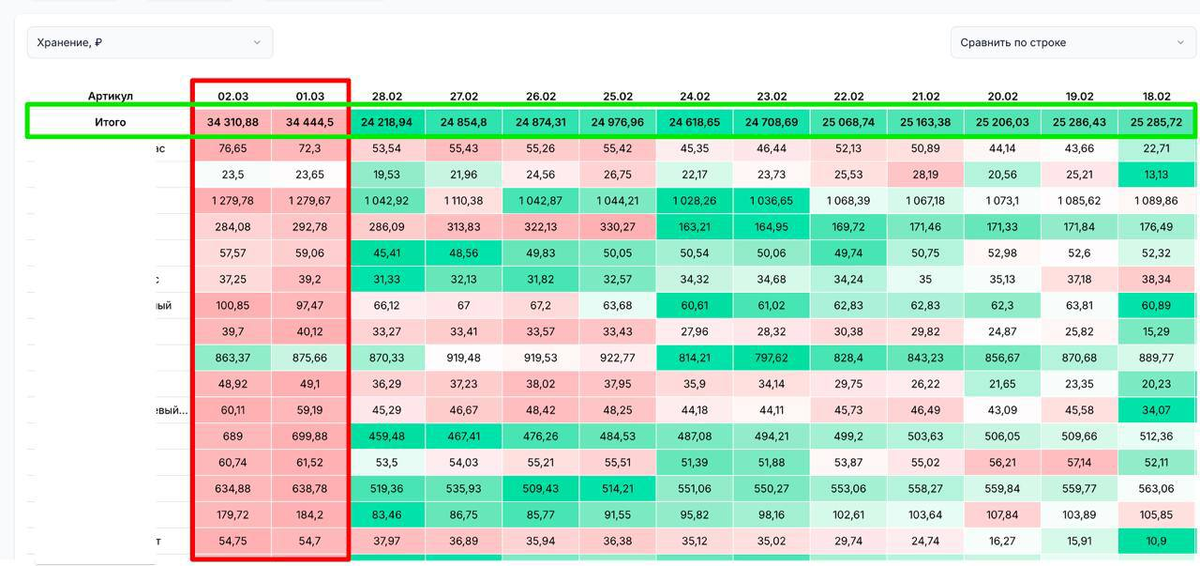Click the cell with value 15,29
1200x566 pixels.
click(1157, 331)
